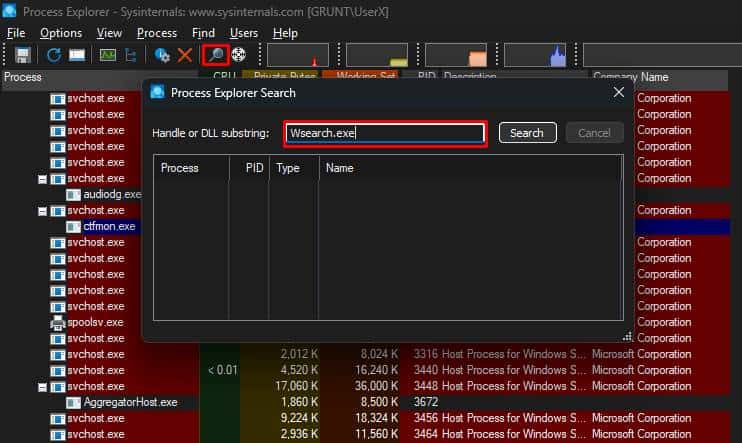Click the PID value 3440
Image resolution: width=742 pixels, height=443 pixels.
[x=426, y=370]
